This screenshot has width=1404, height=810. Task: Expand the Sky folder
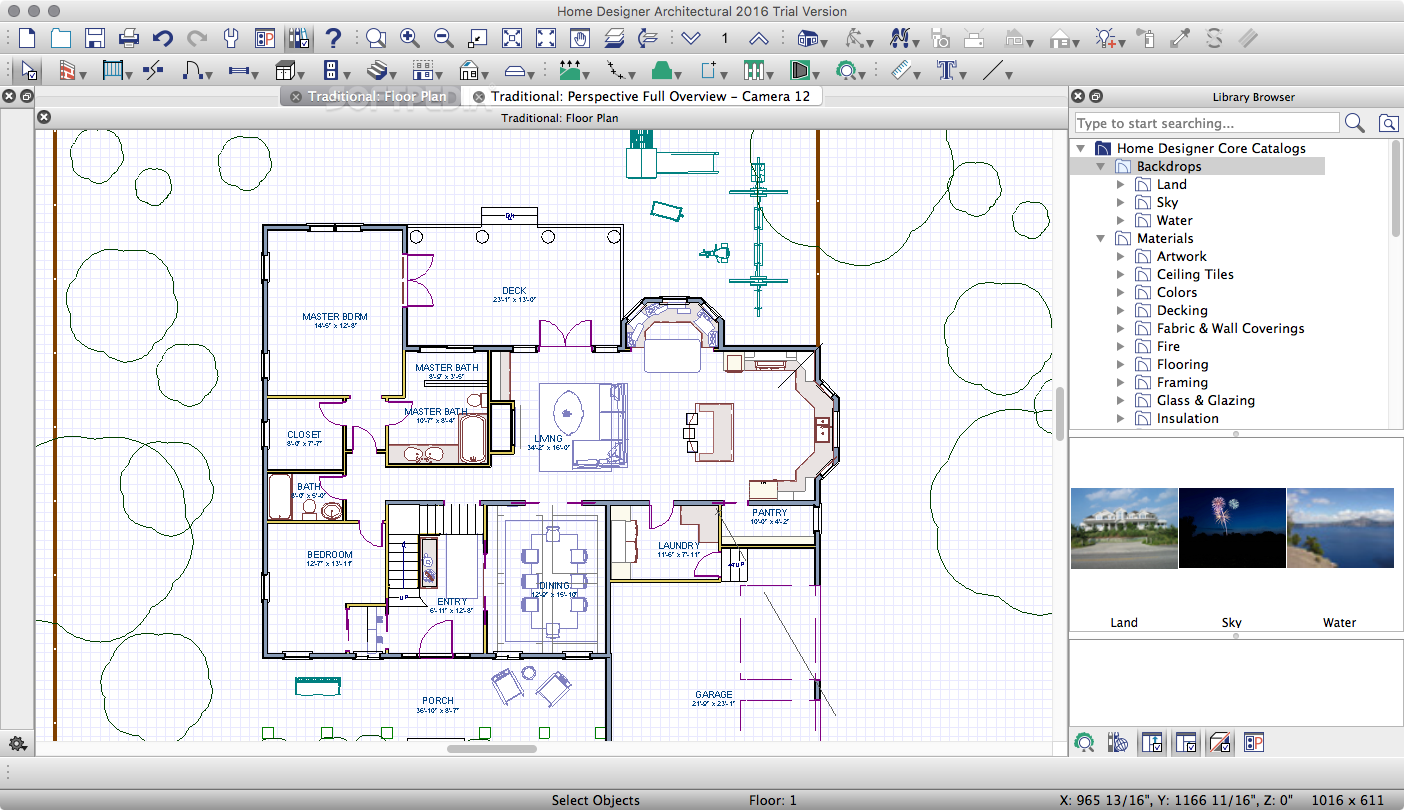point(1120,202)
